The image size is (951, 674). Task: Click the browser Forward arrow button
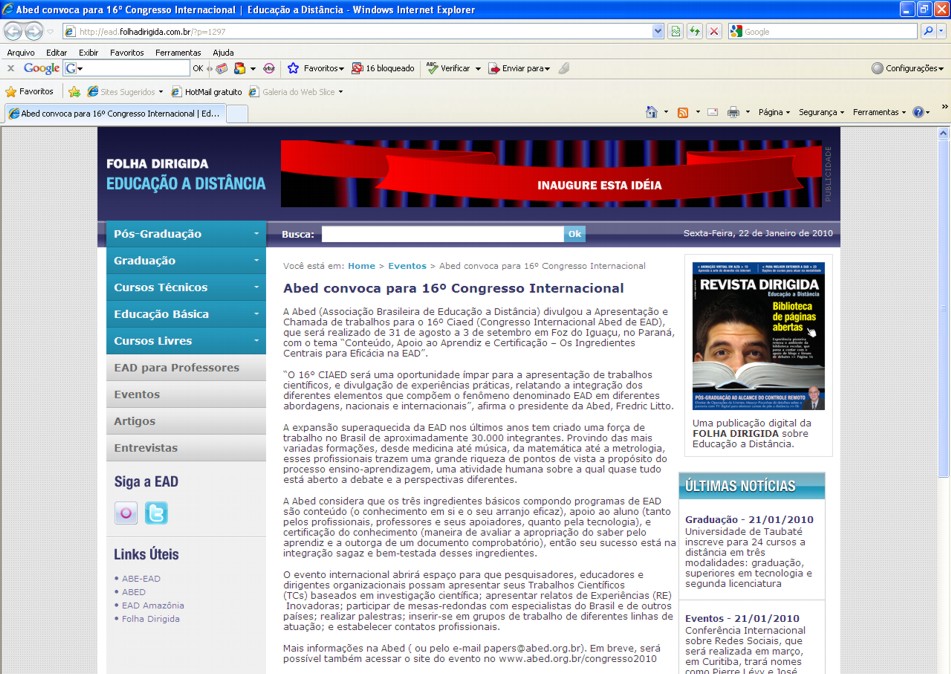[x=34, y=31]
